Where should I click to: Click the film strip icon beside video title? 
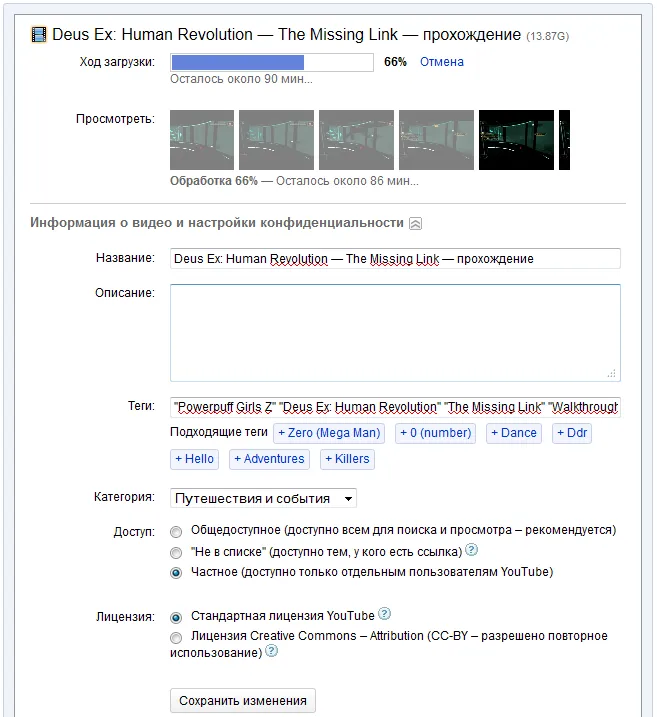[x=39, y=35]
